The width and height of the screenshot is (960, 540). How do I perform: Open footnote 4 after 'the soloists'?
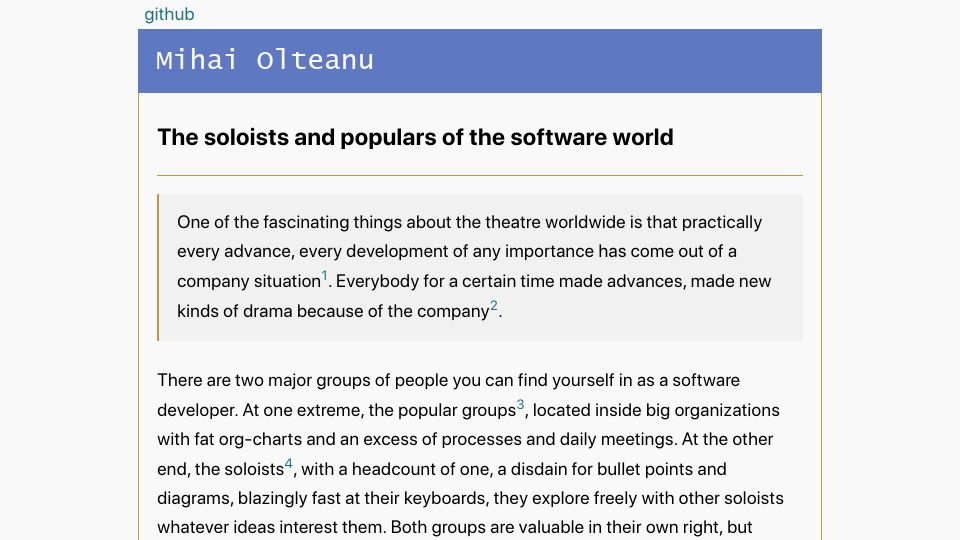click(x=288, y=463)
